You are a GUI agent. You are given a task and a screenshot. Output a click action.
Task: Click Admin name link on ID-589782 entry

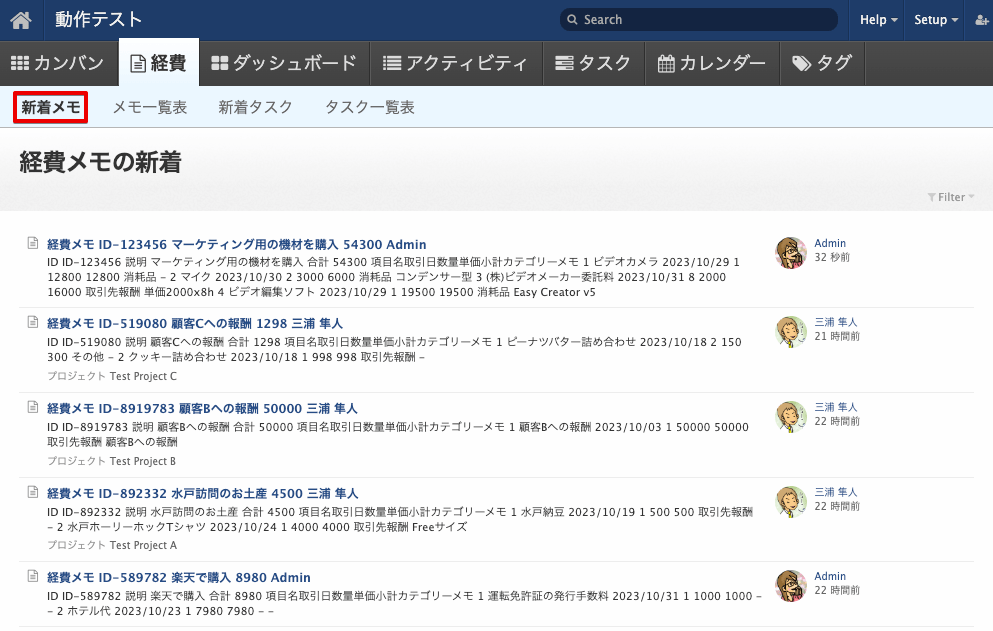pos(830,576)
